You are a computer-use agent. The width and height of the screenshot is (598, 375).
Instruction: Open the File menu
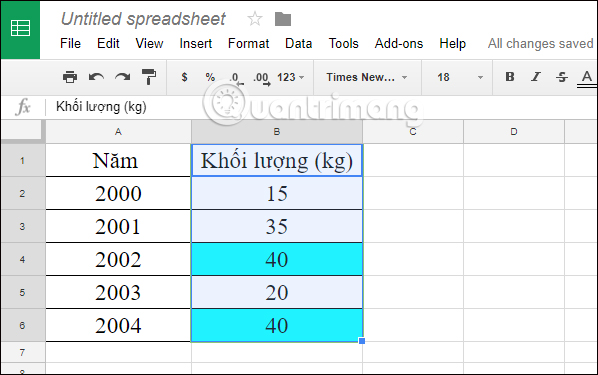(x=71, y=43)
